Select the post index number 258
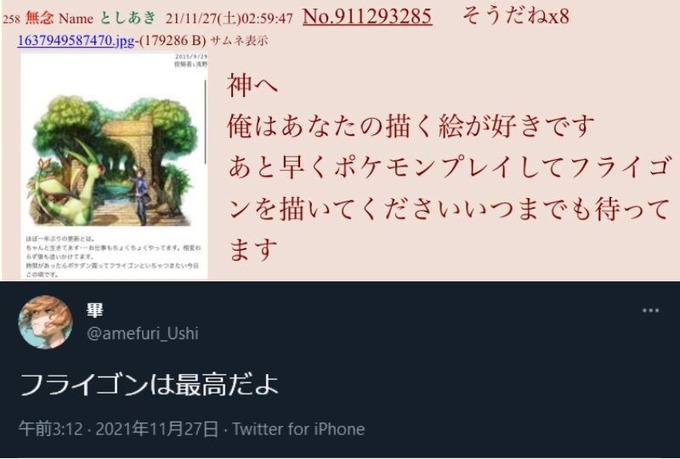 pyautogui.click(x=11, y=19)
